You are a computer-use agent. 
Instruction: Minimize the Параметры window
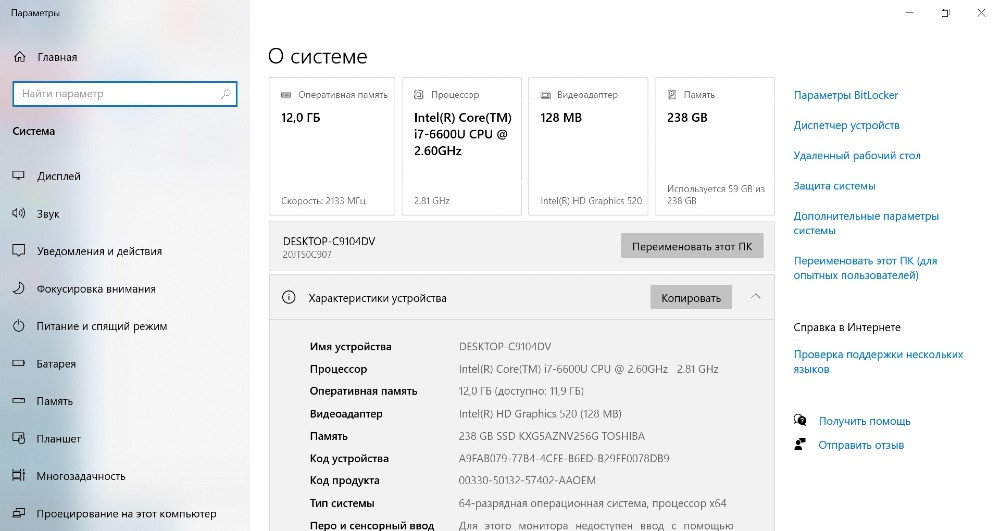coord(910,13)
